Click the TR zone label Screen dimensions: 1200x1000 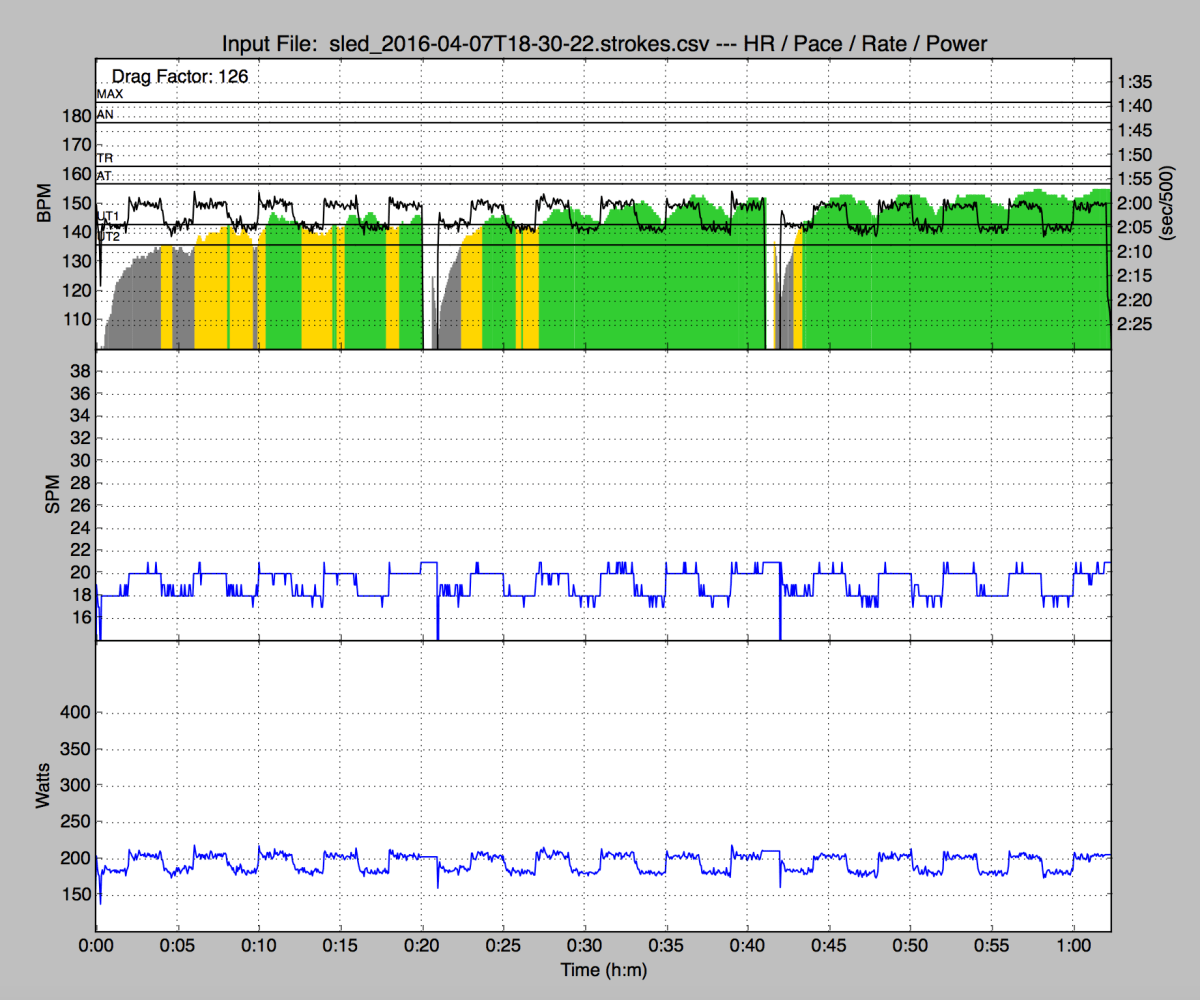104,158
